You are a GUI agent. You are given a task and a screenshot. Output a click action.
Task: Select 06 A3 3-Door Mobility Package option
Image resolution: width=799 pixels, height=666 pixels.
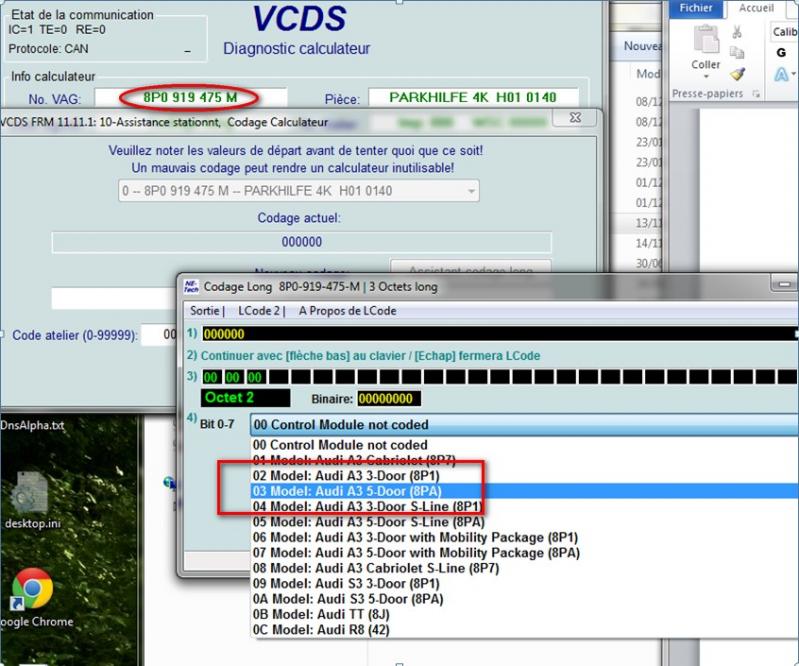coord(525,538)
